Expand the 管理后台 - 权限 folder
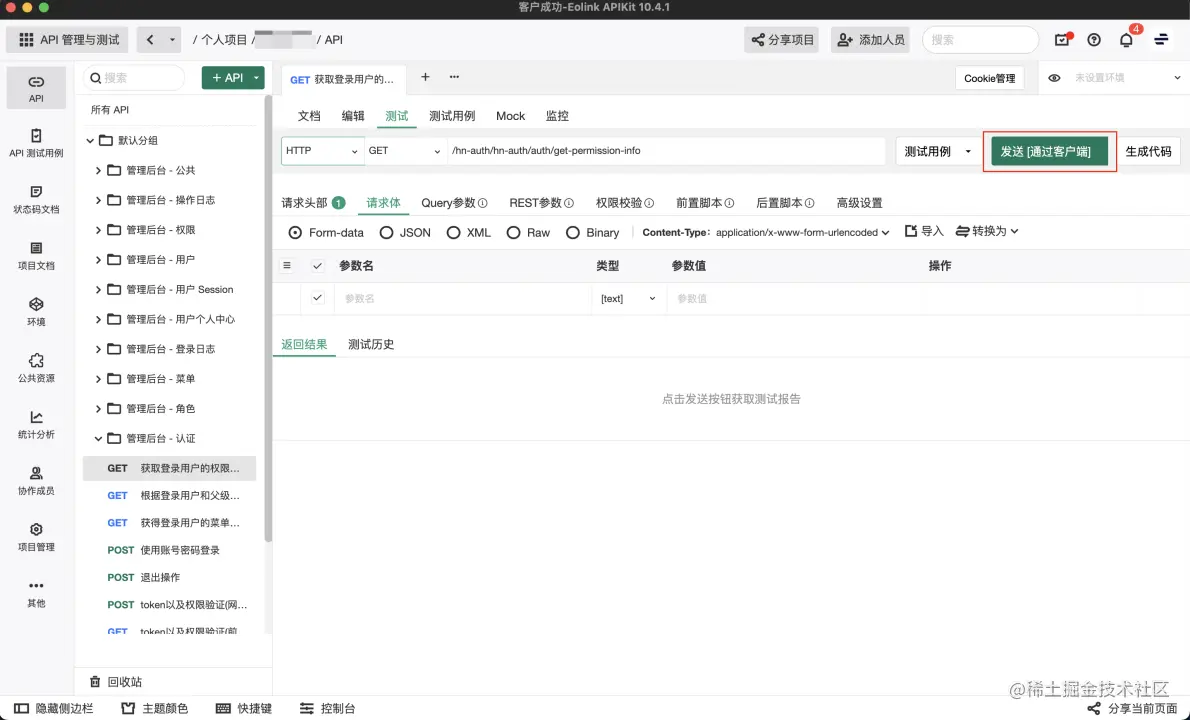This screenshot has width=1190, height=720. coord(98,230)
